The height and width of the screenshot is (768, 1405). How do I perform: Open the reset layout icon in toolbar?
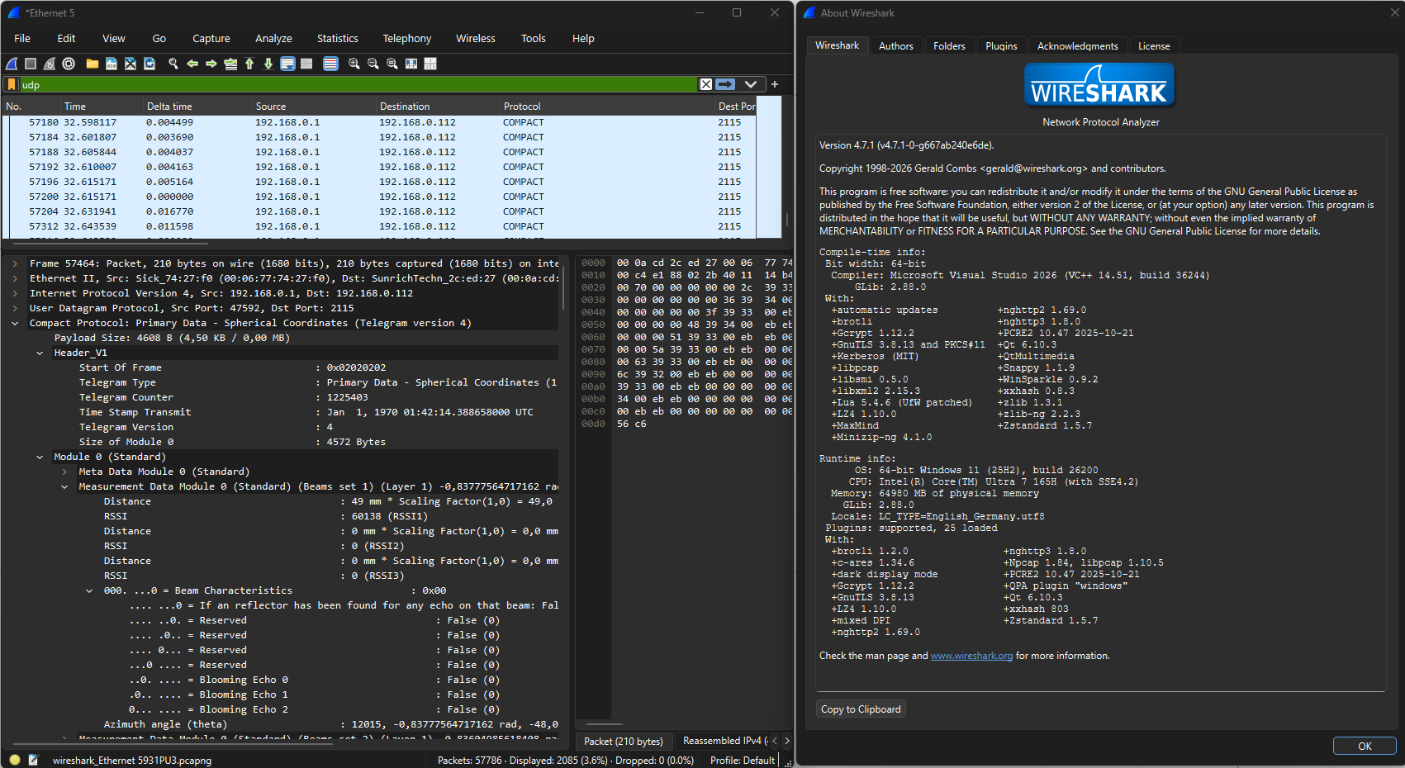pyautogui.click(x=430, y=64)
